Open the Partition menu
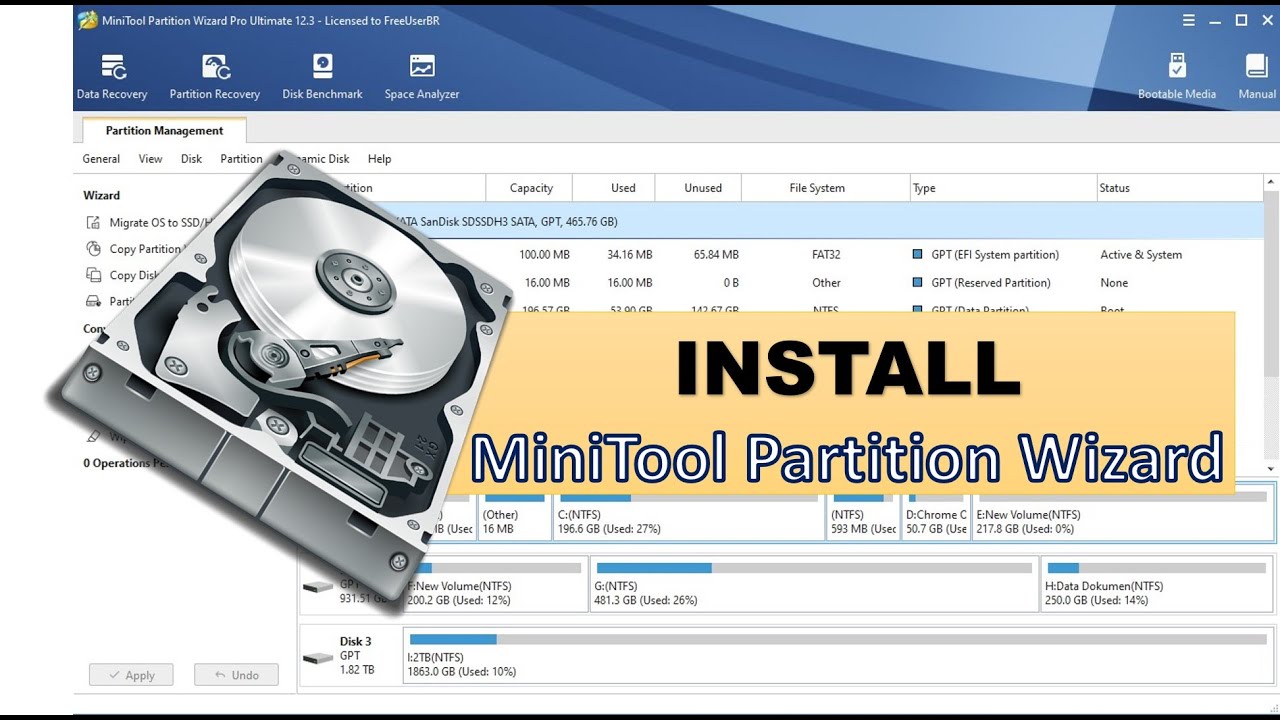Viewport: 1280px width, 720px height. pos(241,159)
